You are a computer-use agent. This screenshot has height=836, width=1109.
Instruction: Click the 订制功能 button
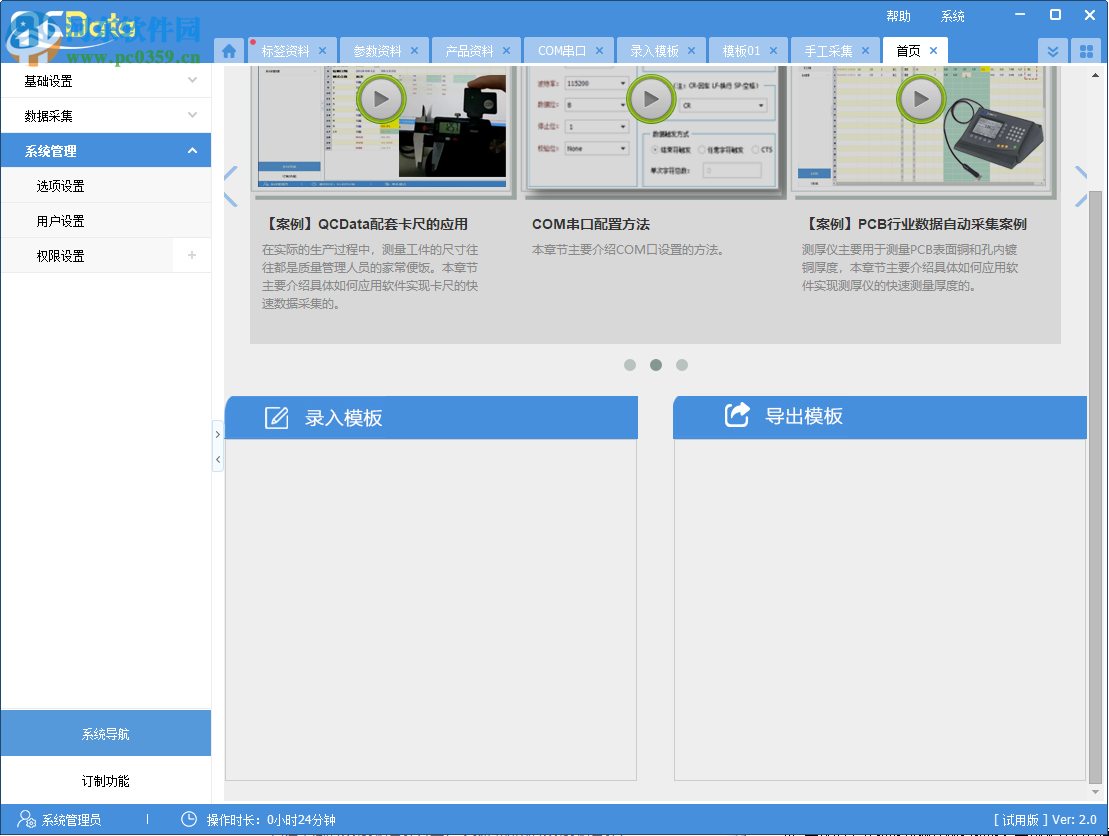[106, 781]
